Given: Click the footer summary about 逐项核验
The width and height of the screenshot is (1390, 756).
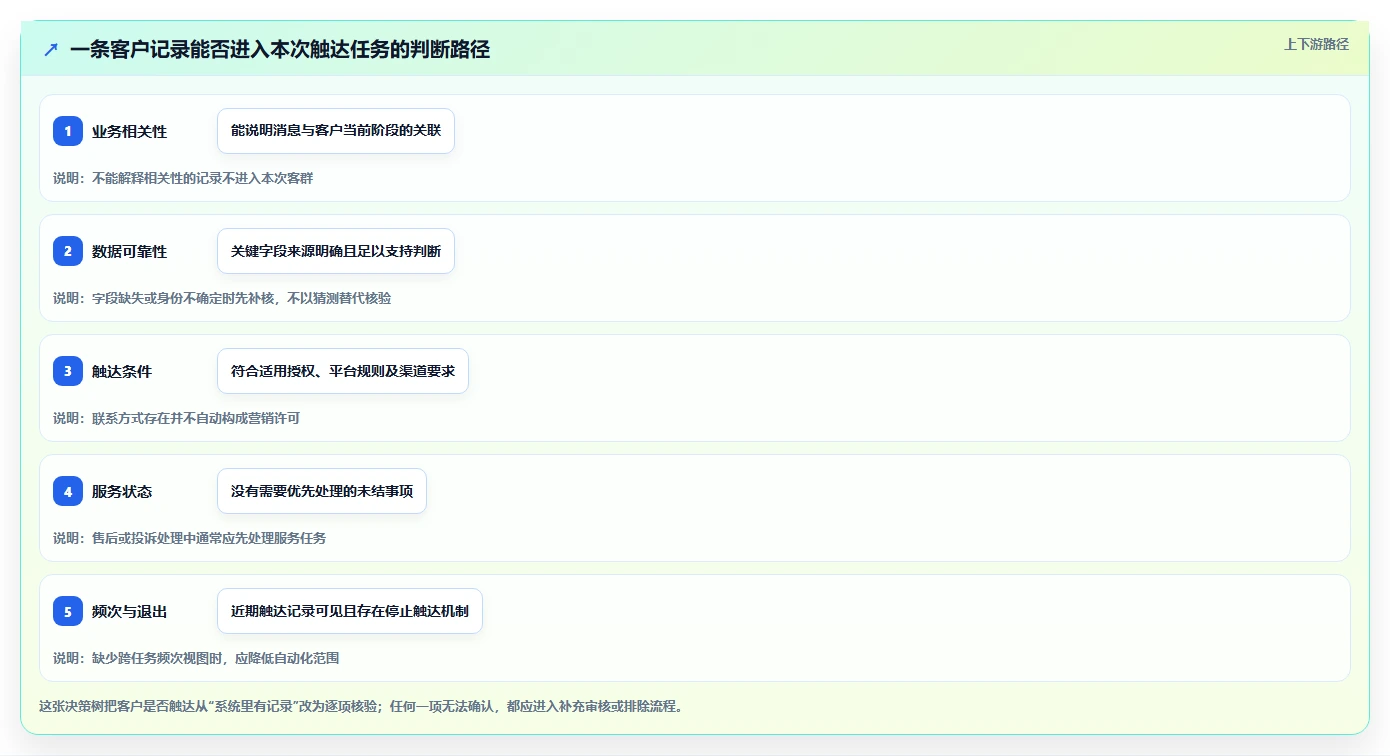Looking at the screenshot, I should click(361, 706).
